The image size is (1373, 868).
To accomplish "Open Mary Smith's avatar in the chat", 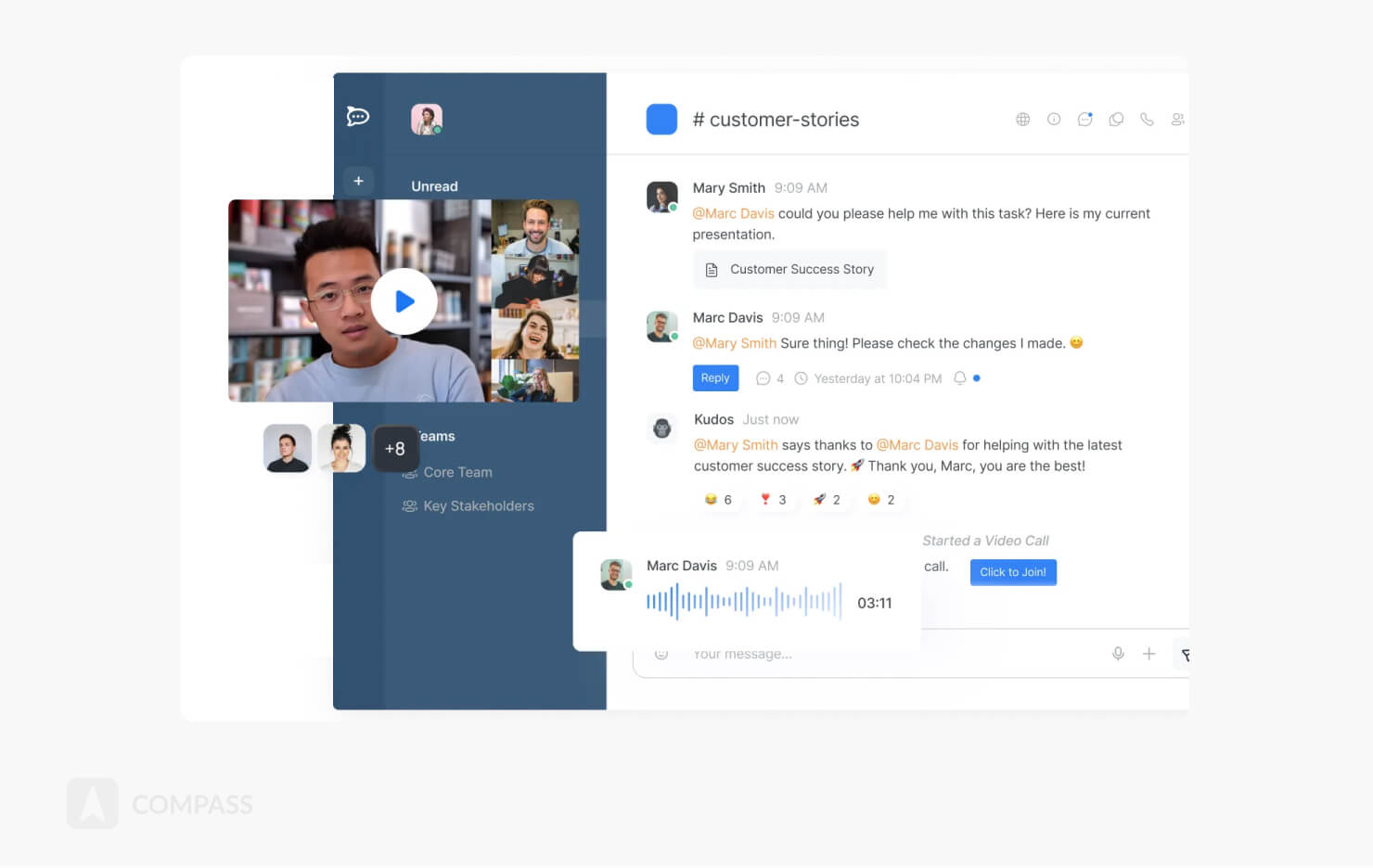I will (661, 198).
